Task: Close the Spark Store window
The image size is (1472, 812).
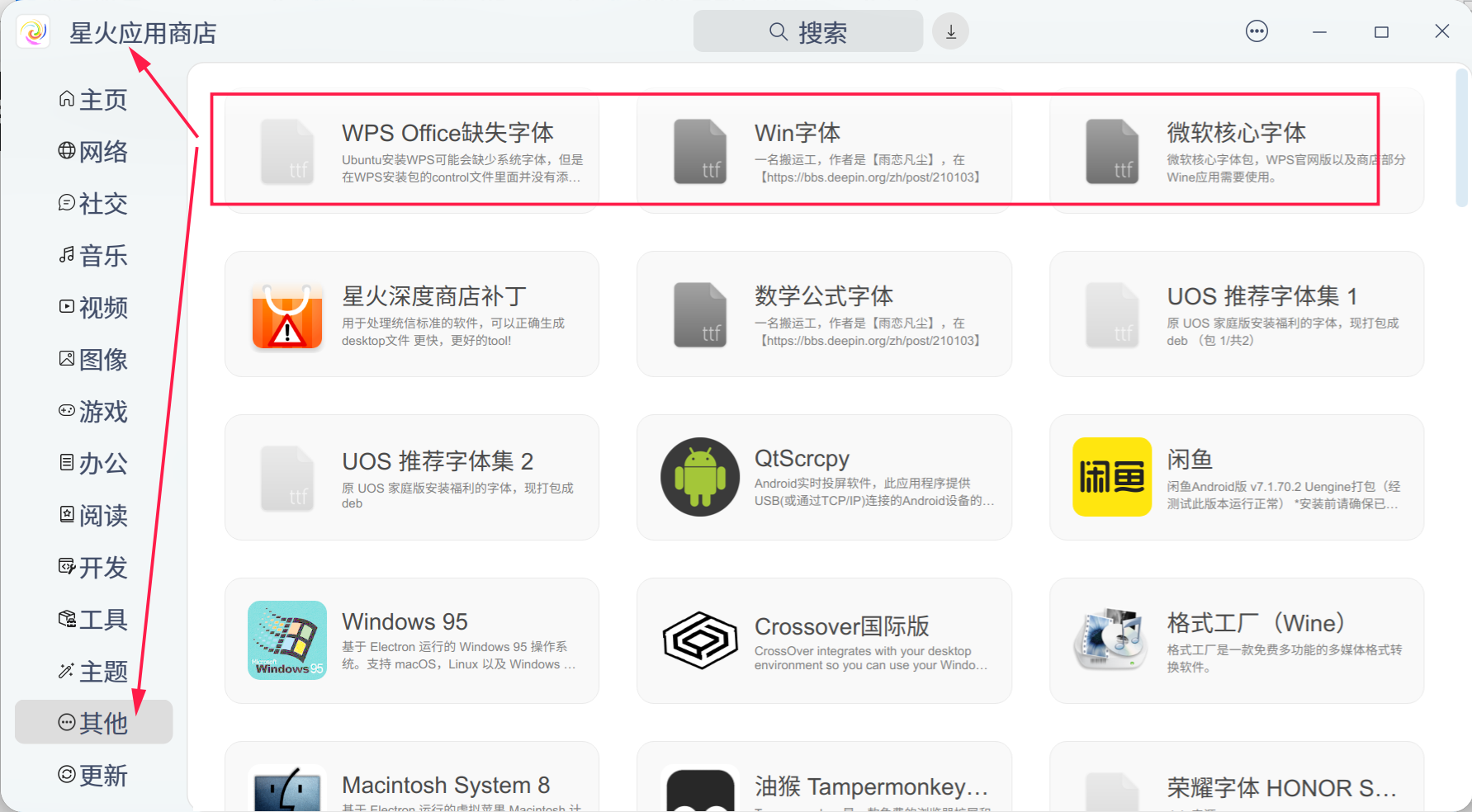Action: tap(1442, 31)
